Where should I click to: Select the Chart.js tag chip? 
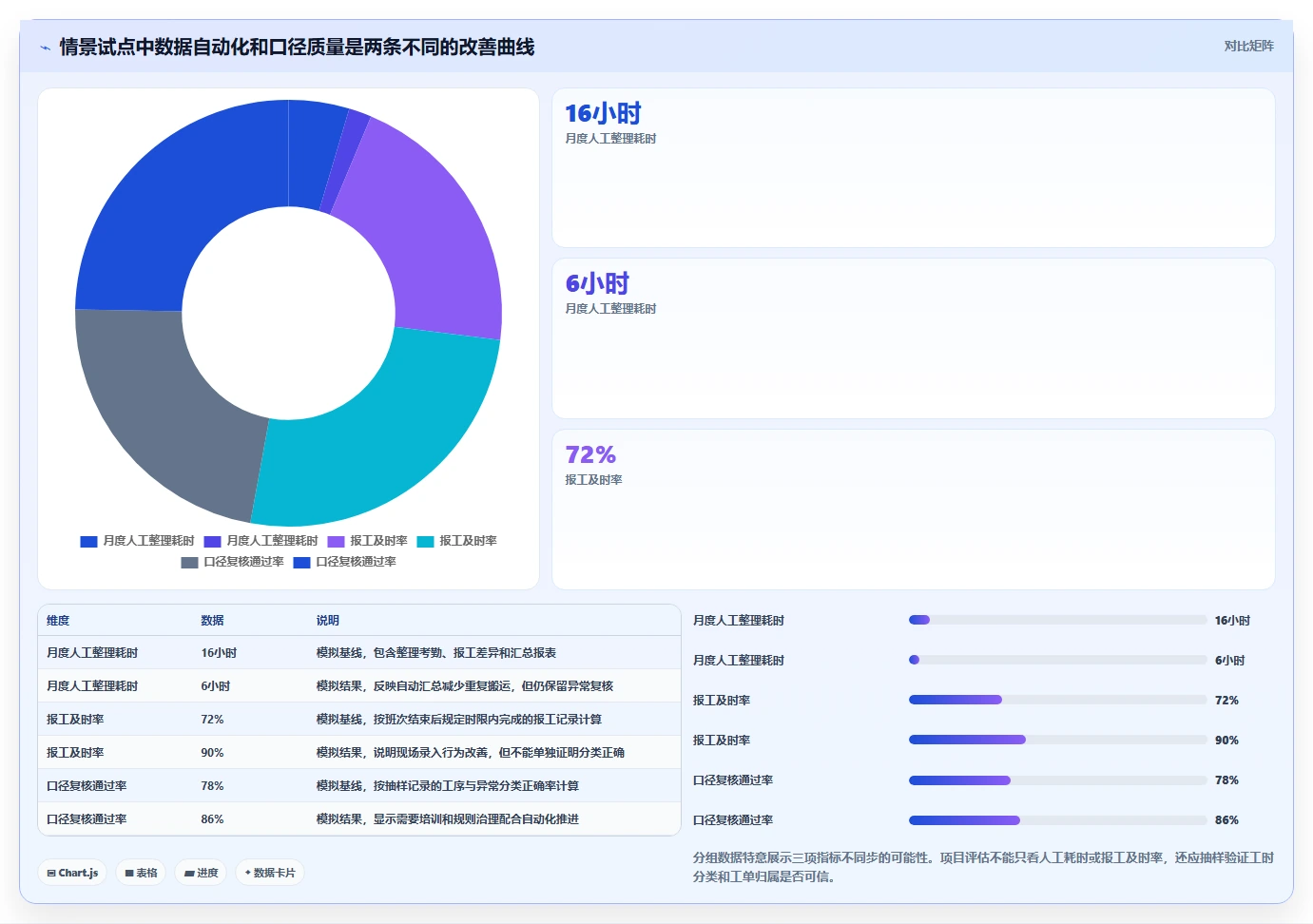72,873
